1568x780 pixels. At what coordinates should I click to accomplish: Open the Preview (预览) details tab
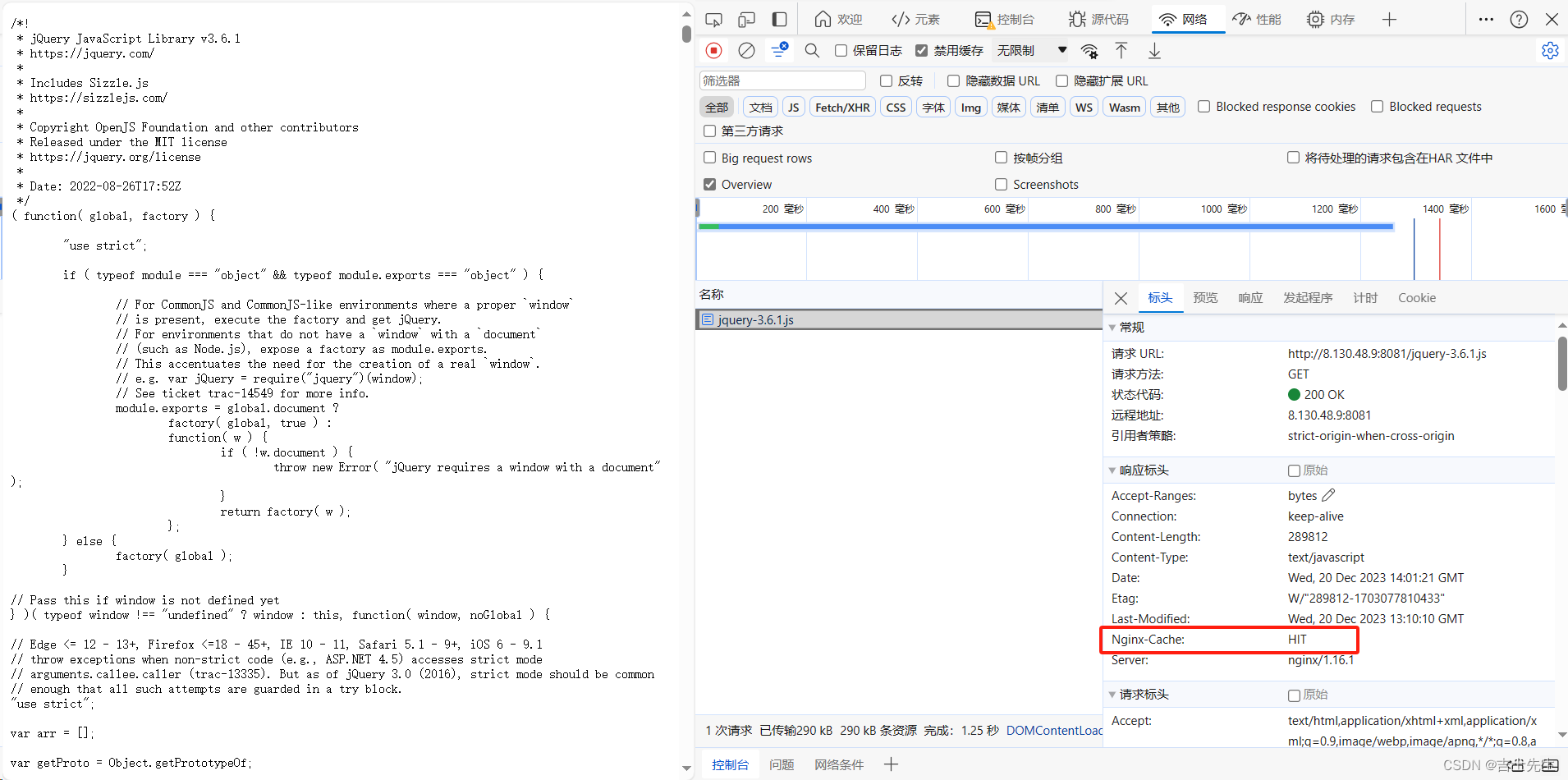[x=1205, y=298]
